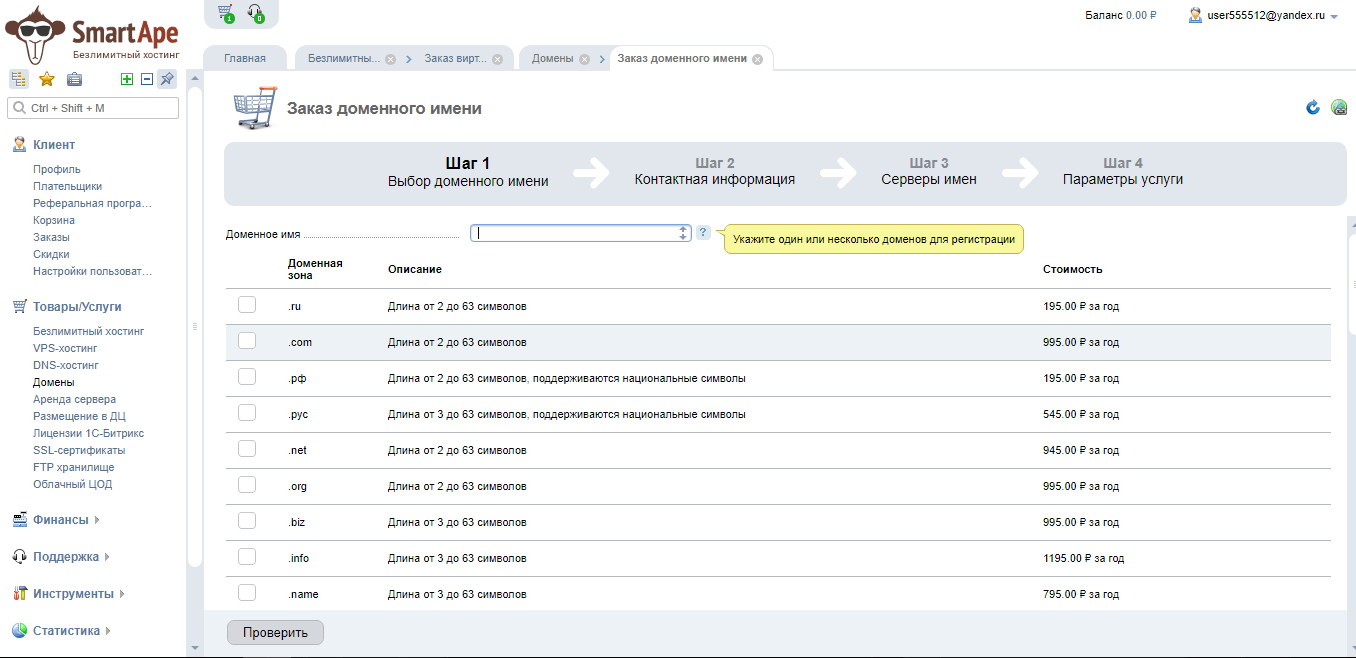Switch sidebar to favorites star view
1356x658 pixels.
pyautogui.click(x=46, y=80)
